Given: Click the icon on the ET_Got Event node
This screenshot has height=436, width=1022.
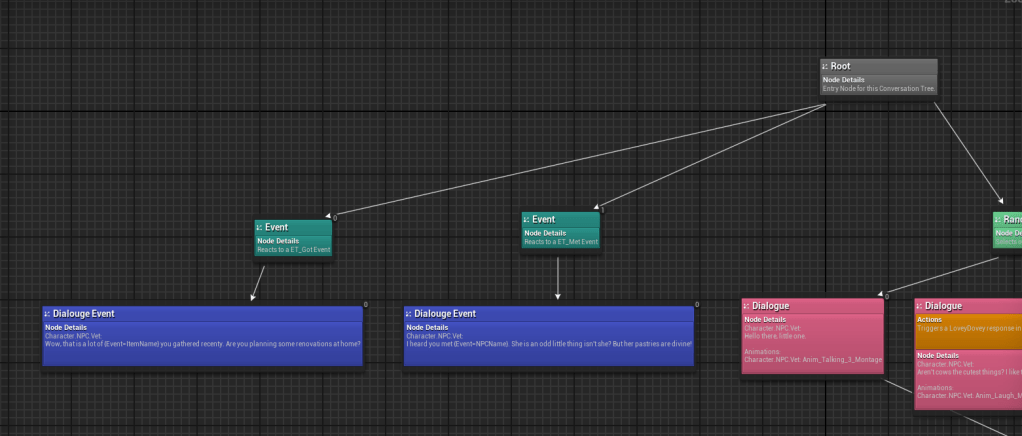Looking at the screenshot, I should tap(260, 228).
